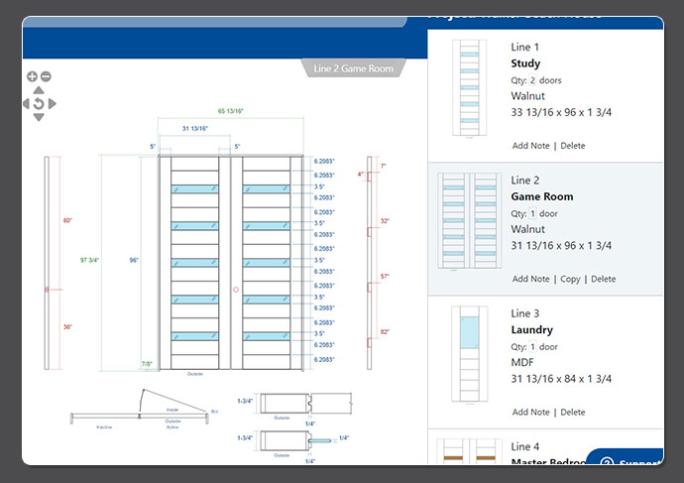
Task: Click the green 65 13/16" overall width dimension
Action: [x=230, y=111]
